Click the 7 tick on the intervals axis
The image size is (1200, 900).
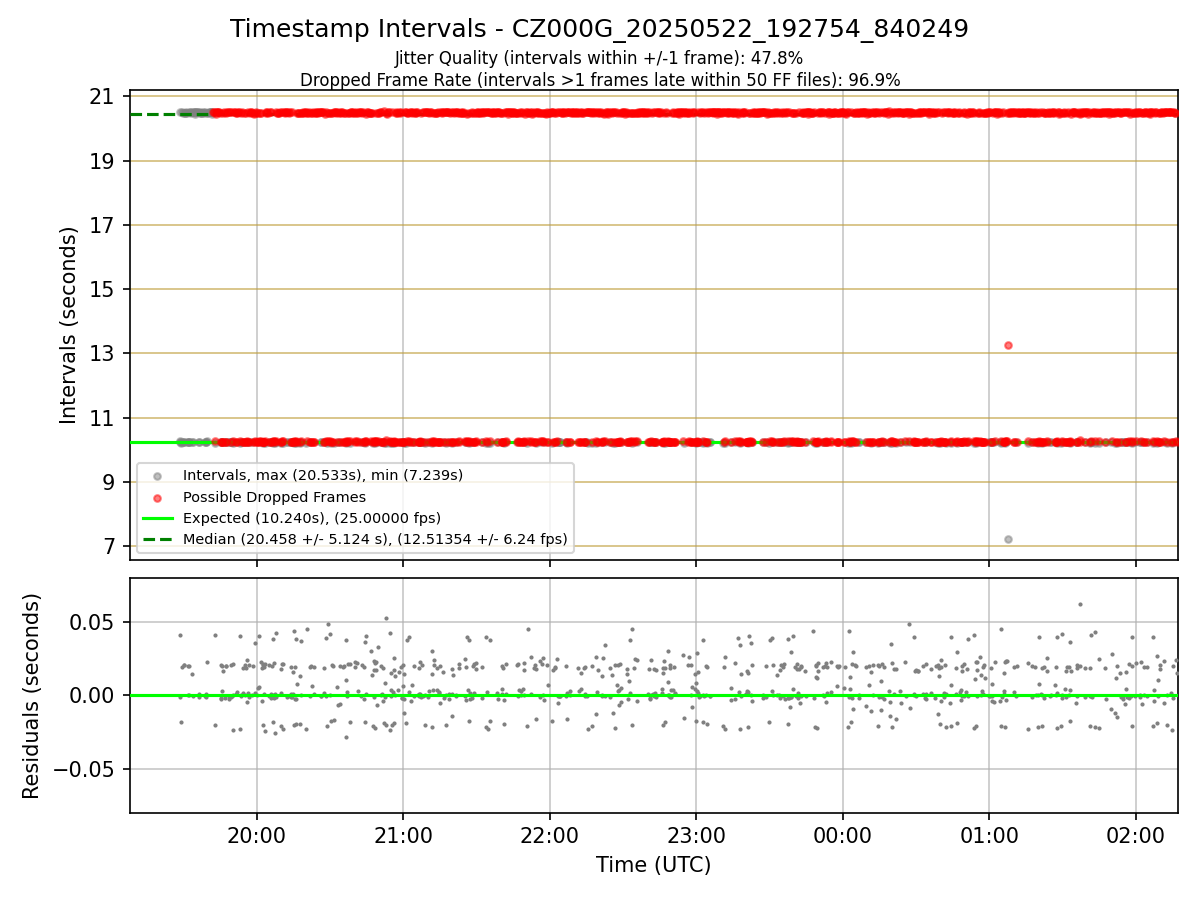[107, 546]
